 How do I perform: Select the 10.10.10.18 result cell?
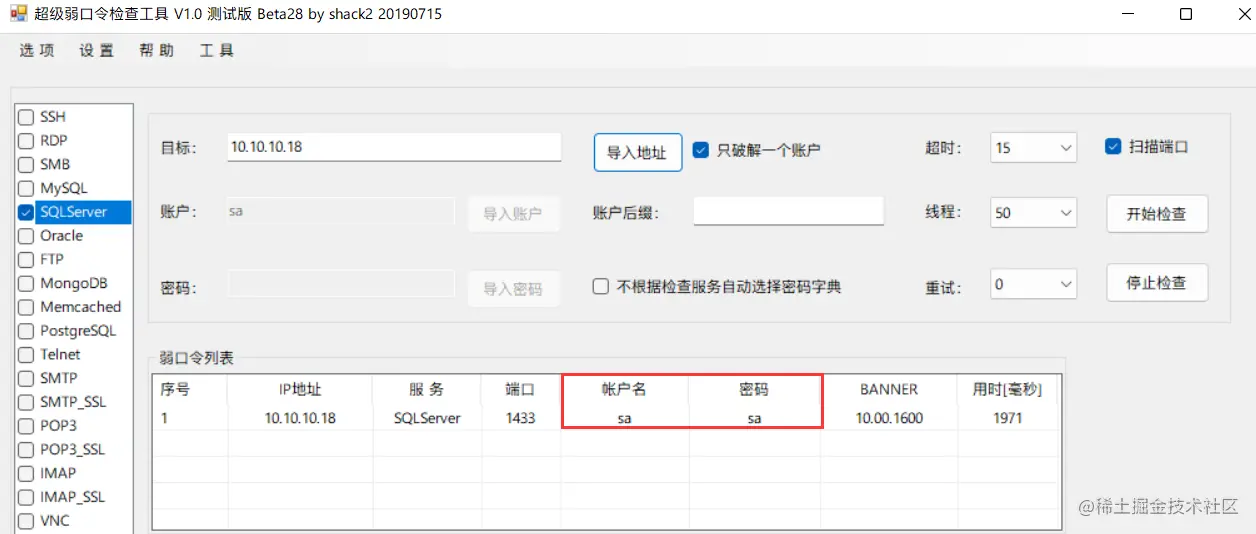pos(300,418)
